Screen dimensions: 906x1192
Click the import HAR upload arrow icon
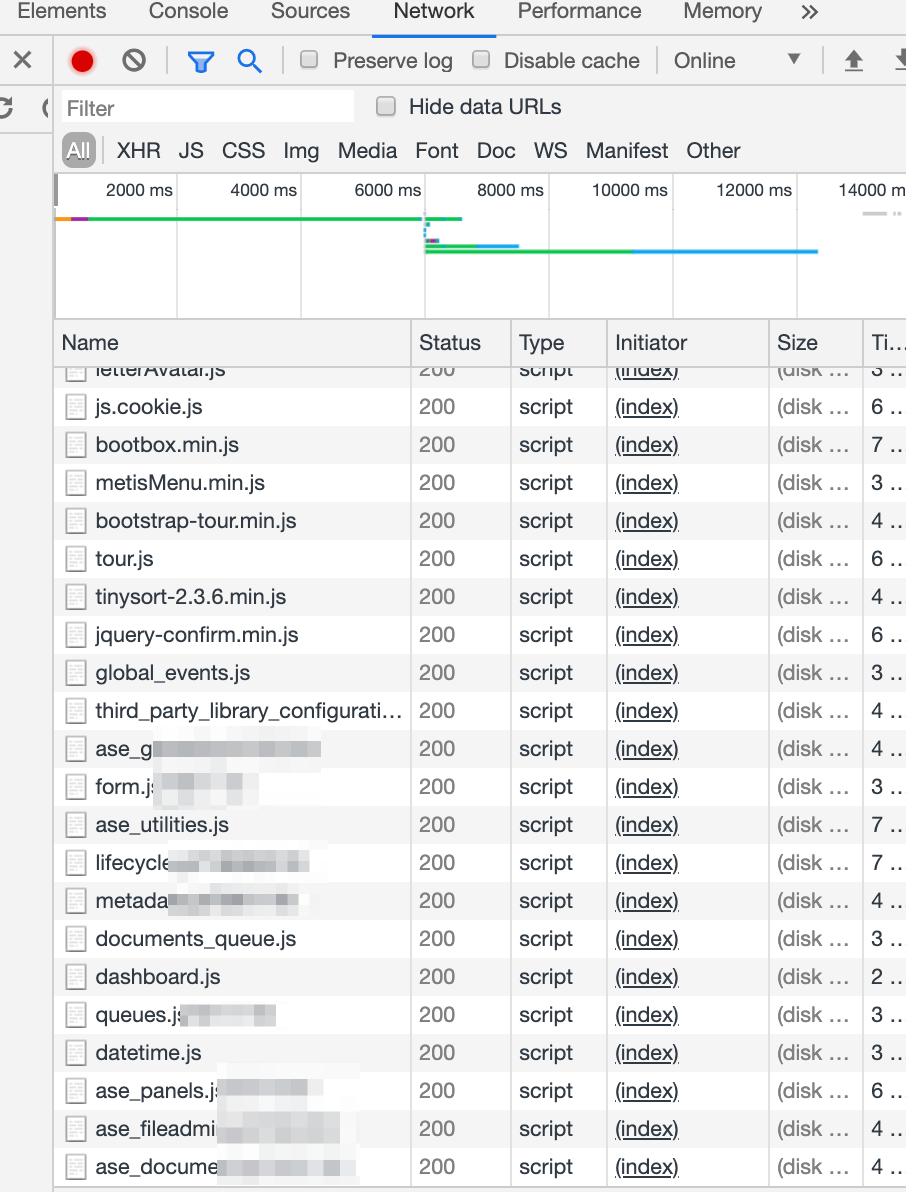pos(853,61)
